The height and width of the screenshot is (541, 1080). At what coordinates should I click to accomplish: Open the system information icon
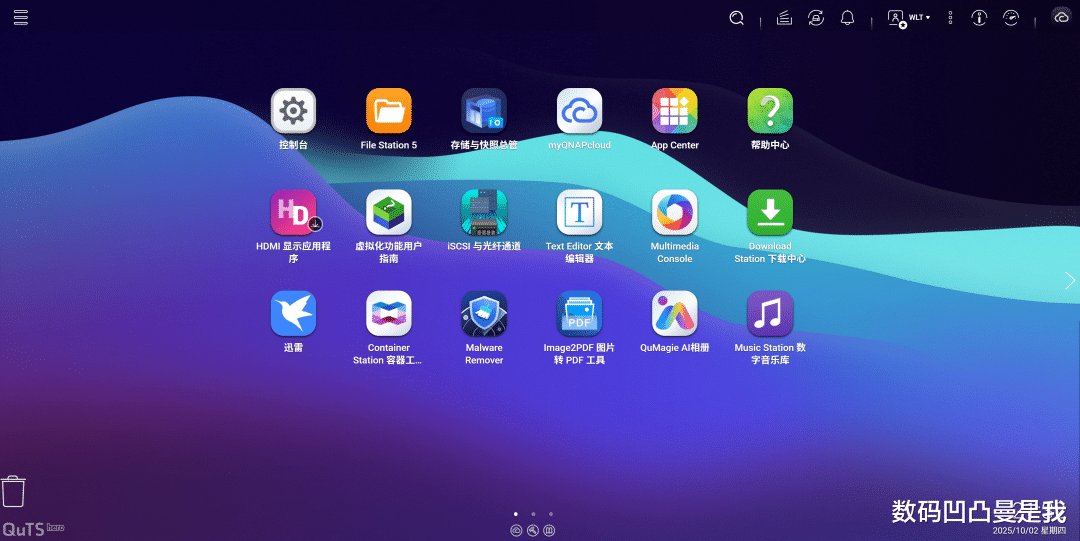(x=979, y=18)
